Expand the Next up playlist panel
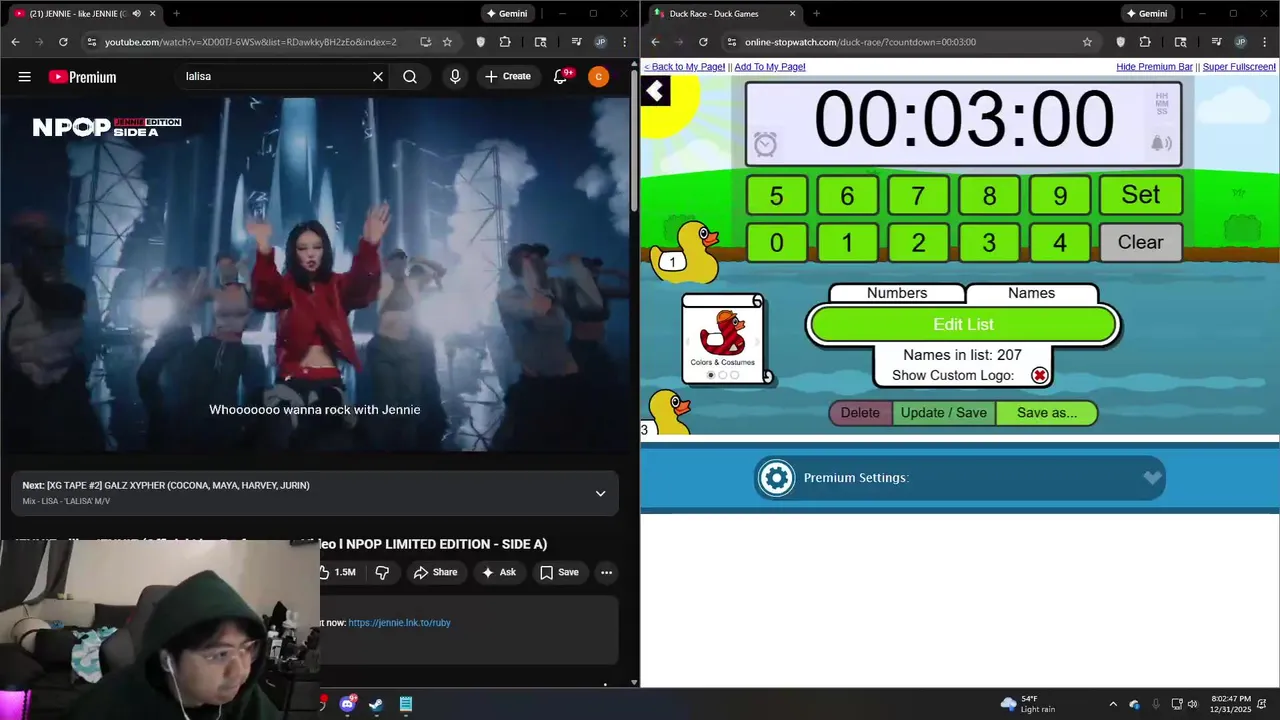Viewport: 1280px width, 720px height. (x=600, y=493)
